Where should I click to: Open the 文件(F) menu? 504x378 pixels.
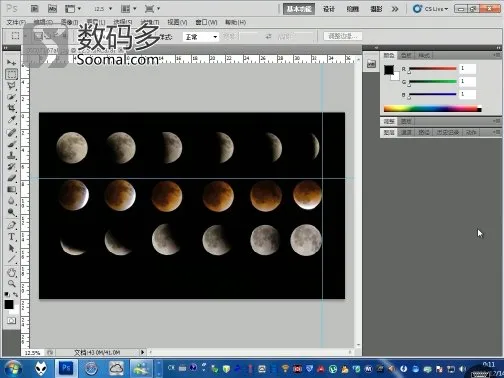[16, 22]
